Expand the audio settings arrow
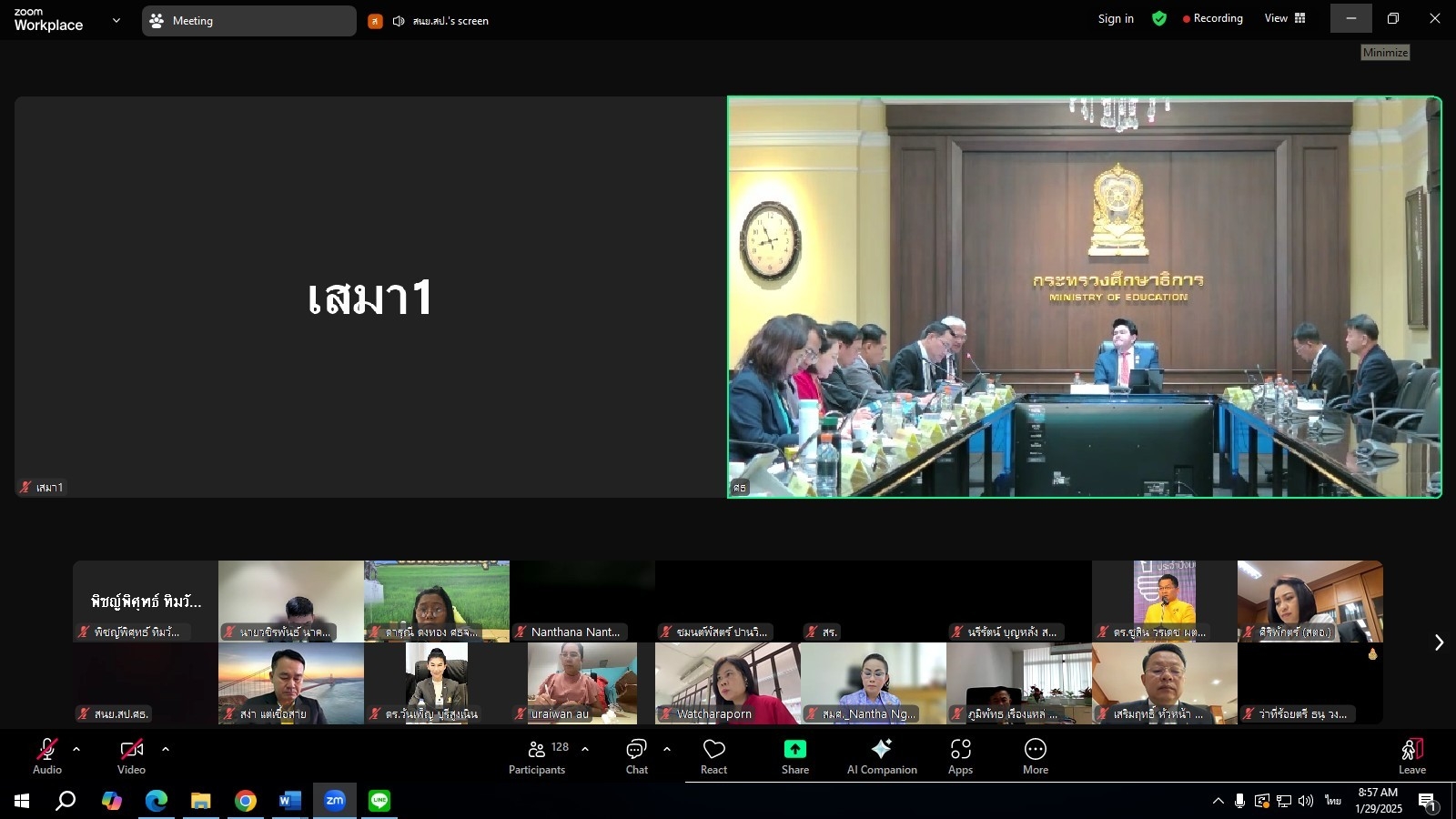The width and height of the screenshot is (1456, 819). (x=76, y=749)
